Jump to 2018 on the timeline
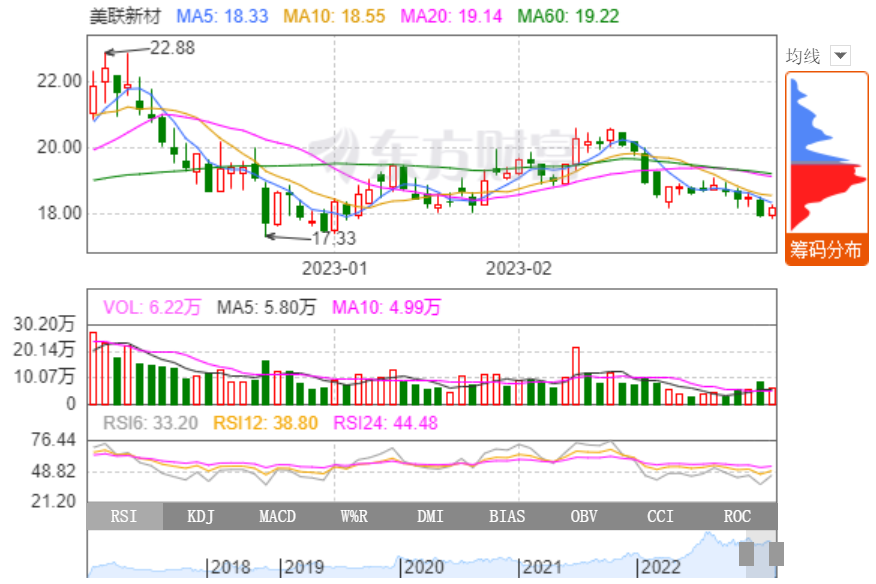The width and height of the screenshot is (876, 584). coord(231,567)
